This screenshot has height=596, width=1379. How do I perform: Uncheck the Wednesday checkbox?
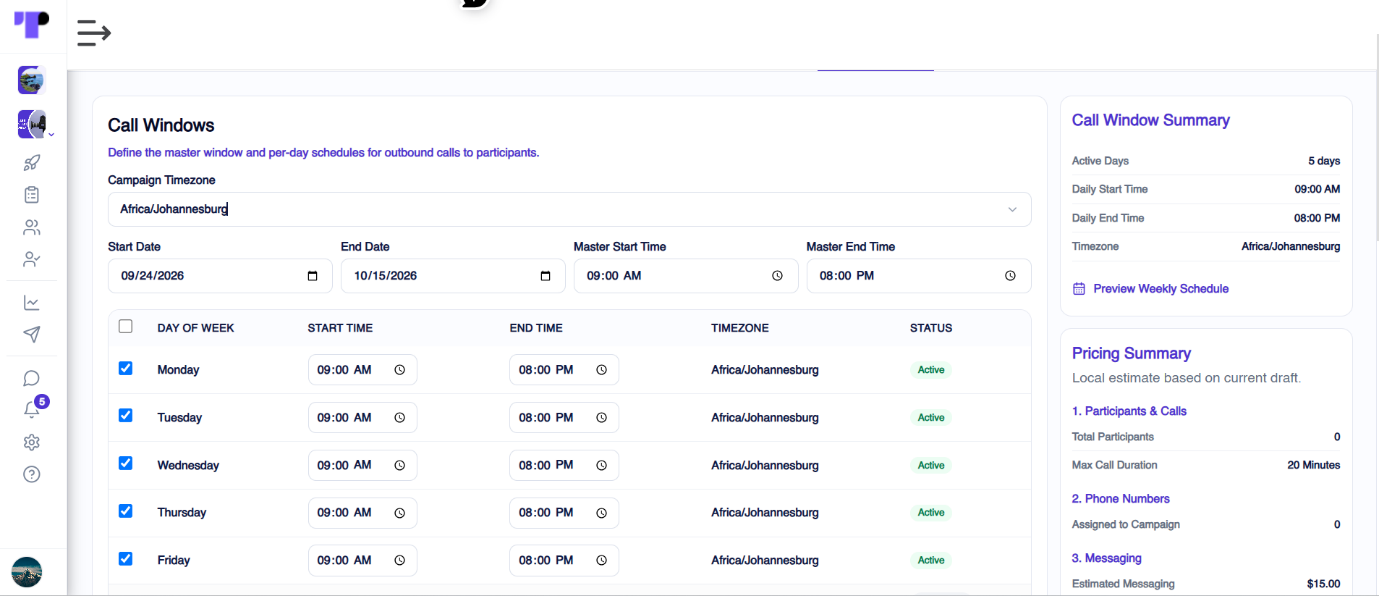[125, 463]
